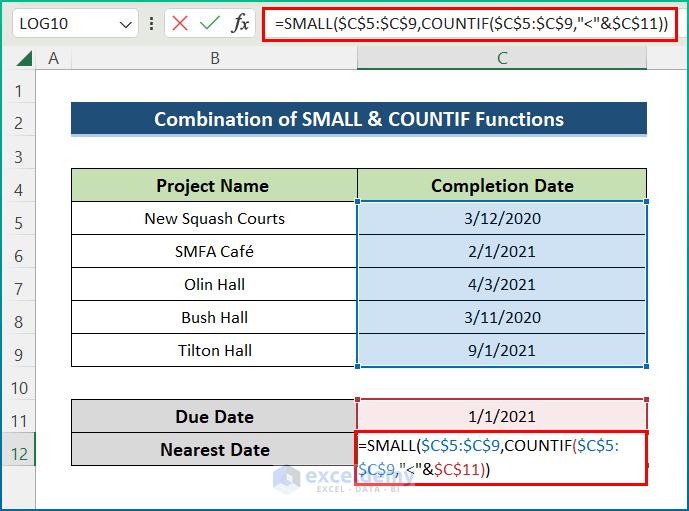The width and height of the screenshot is (689, 511).
Task: Select column C header
Action: coord(502,58)
